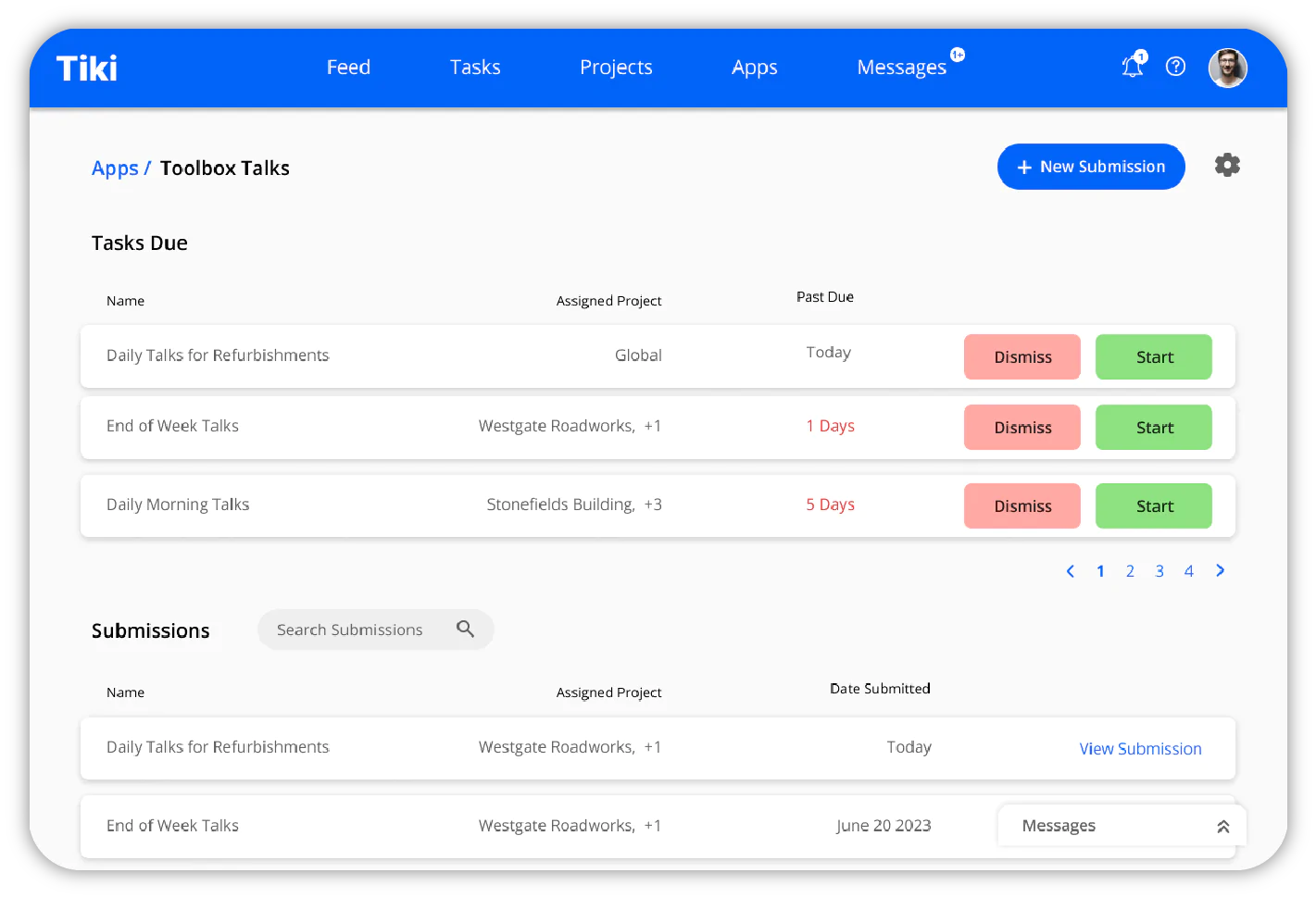
Task: Click End of Week Talks in Tasks Due
Action: pos(172,426)
